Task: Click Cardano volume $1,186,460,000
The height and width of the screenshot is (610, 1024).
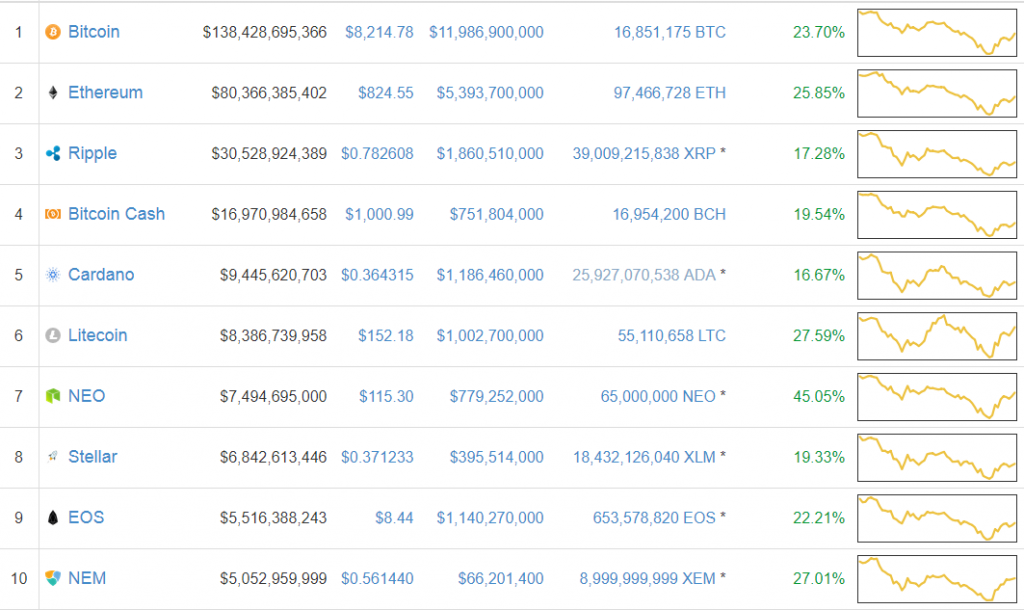Action: point(490,275)
